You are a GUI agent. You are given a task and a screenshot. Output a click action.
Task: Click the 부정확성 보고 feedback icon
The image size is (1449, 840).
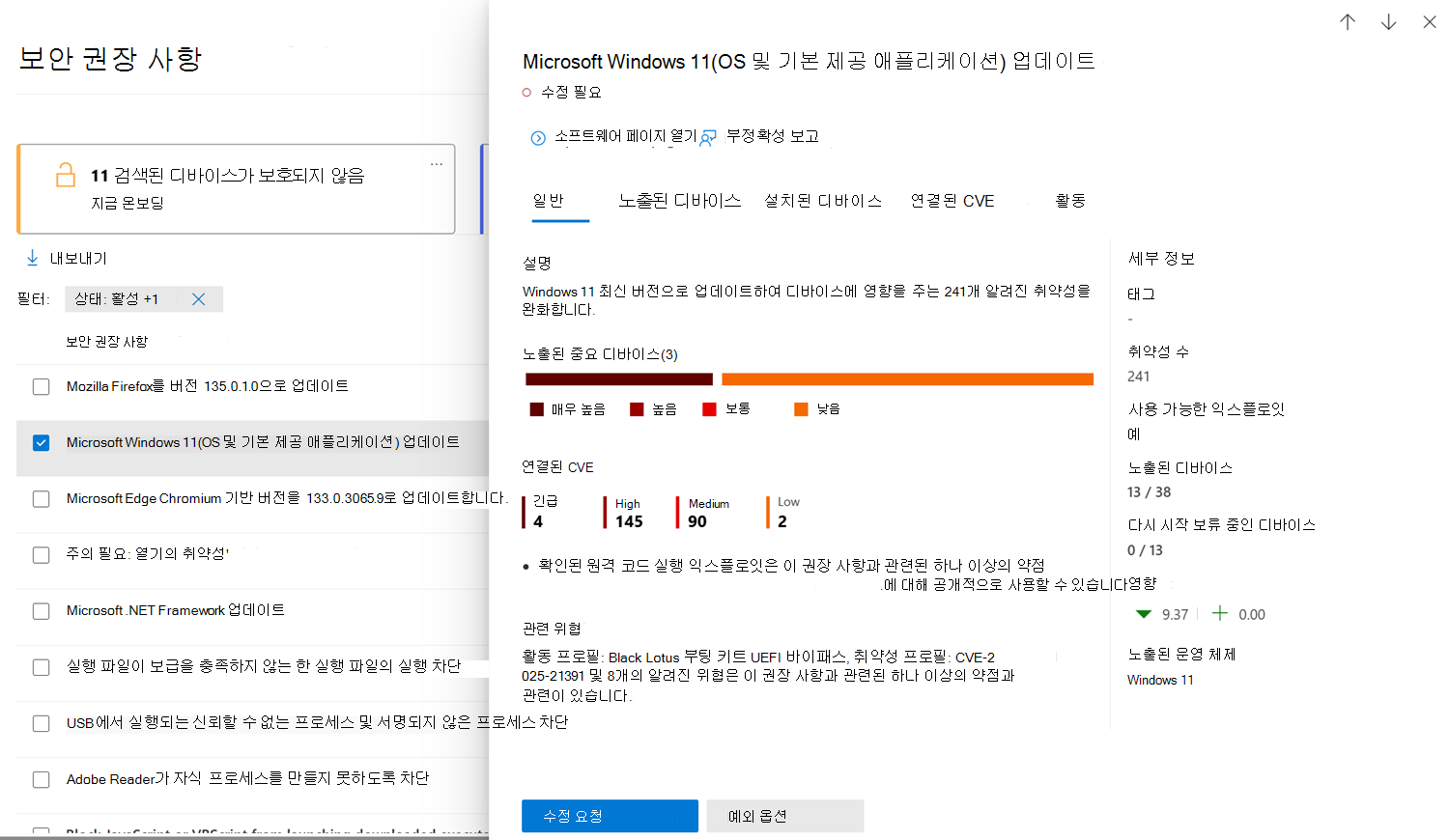click(708, 138)
